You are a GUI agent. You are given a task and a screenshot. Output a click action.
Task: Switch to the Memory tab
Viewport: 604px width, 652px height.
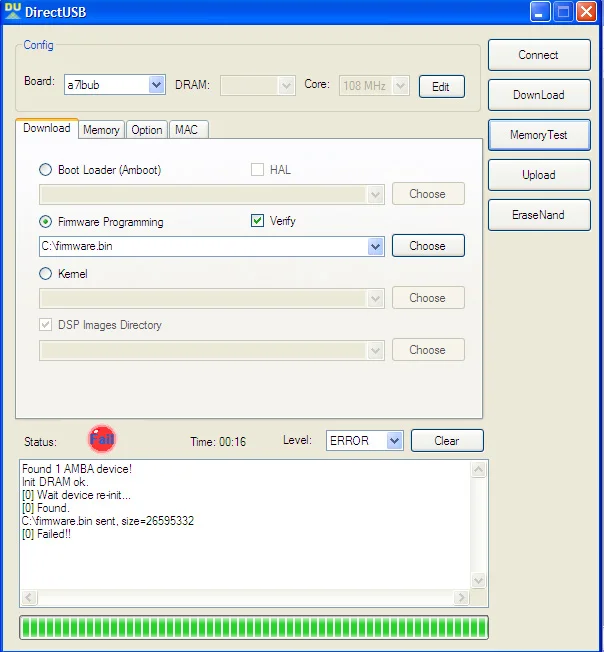click(x=101, y=130)
